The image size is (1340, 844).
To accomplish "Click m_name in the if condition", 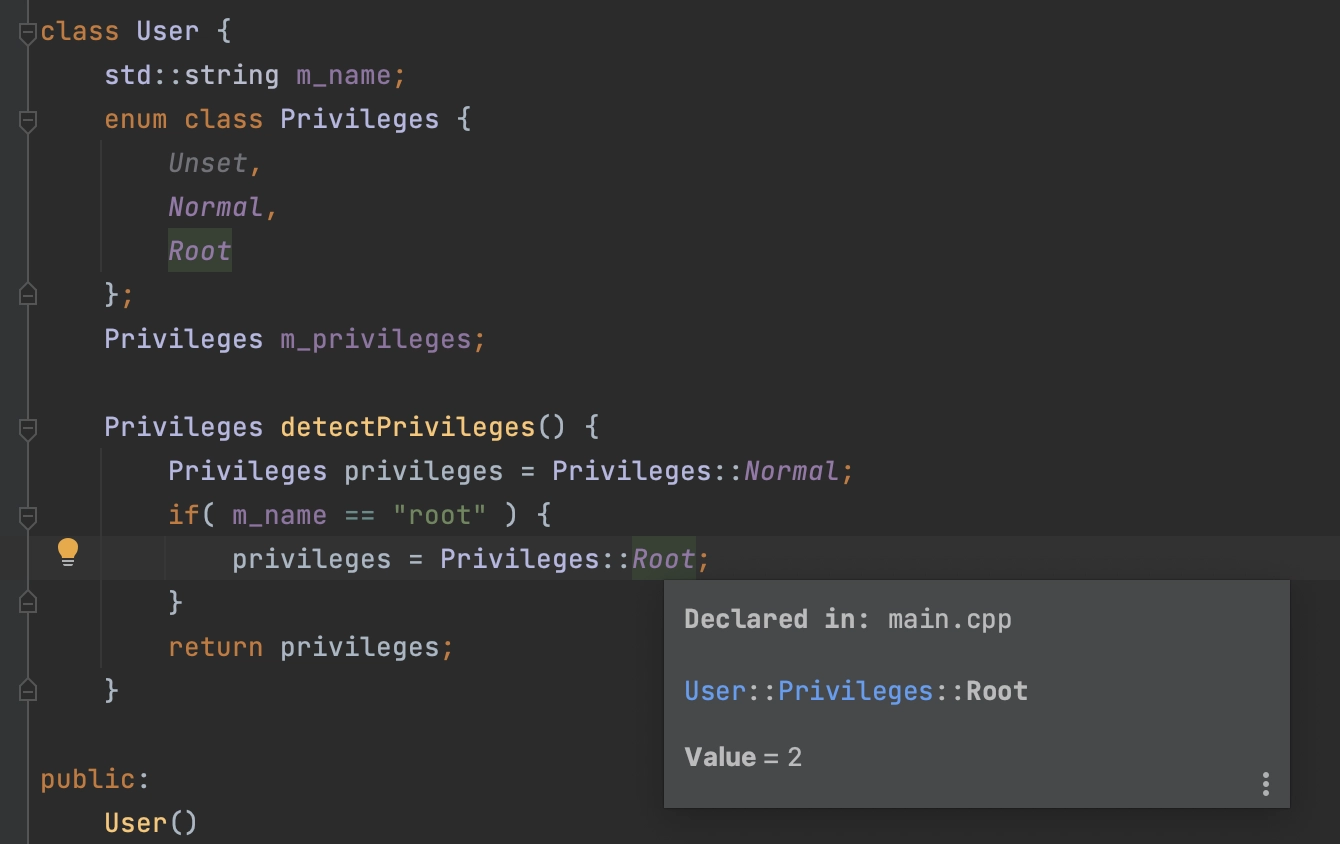I will tap(279, 515).
